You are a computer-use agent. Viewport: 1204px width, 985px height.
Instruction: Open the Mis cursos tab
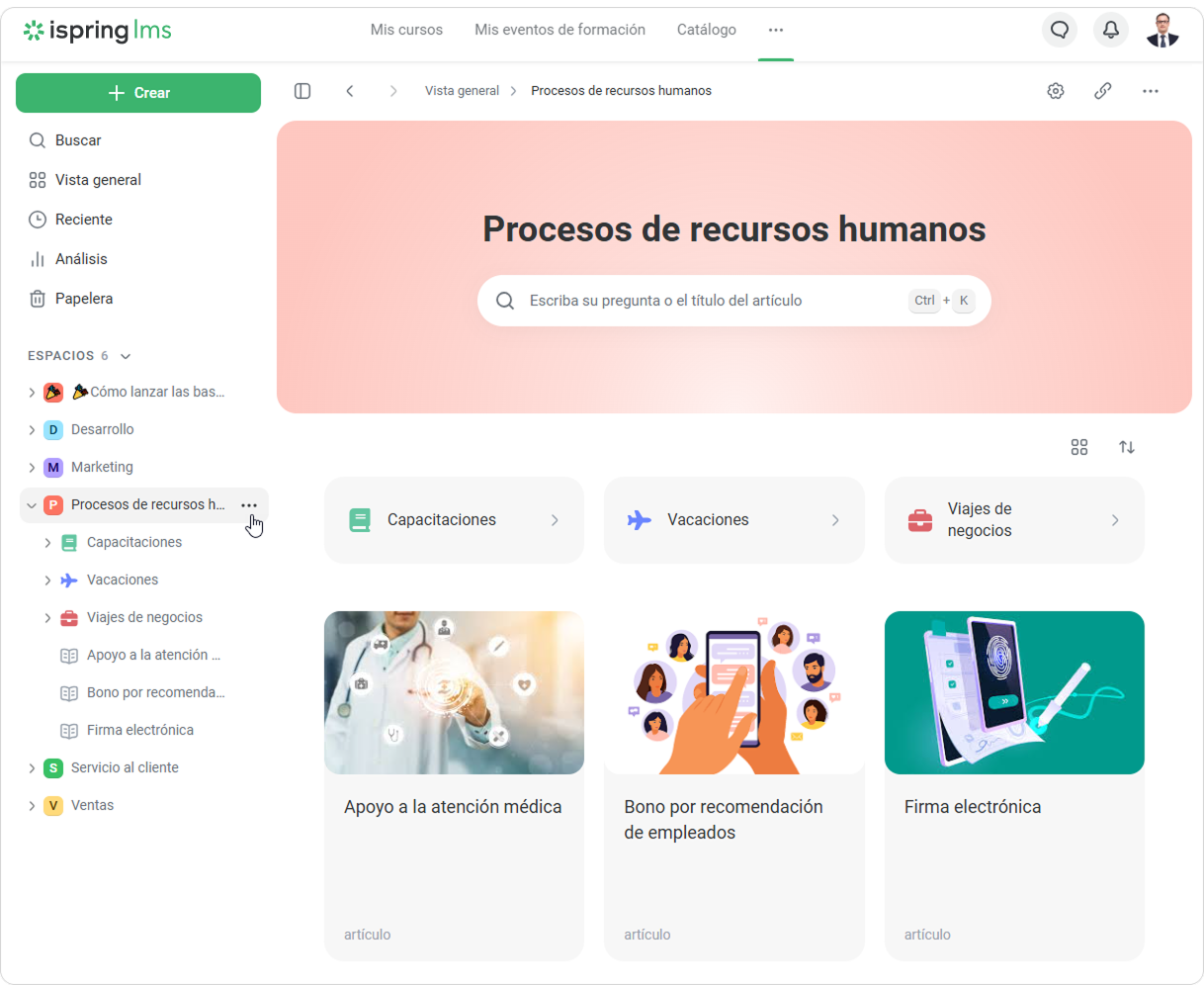tap(406, 30)
